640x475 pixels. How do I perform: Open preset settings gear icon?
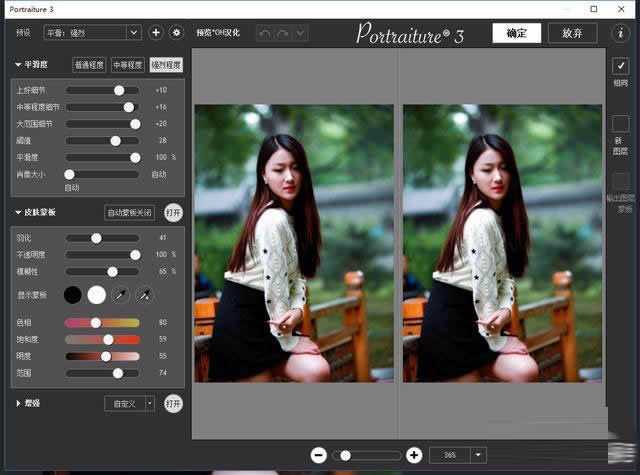177,32
